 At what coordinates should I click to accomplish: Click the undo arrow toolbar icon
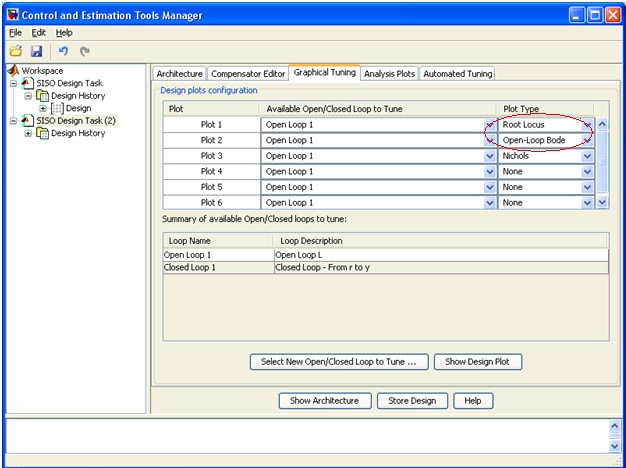(63, 51)
